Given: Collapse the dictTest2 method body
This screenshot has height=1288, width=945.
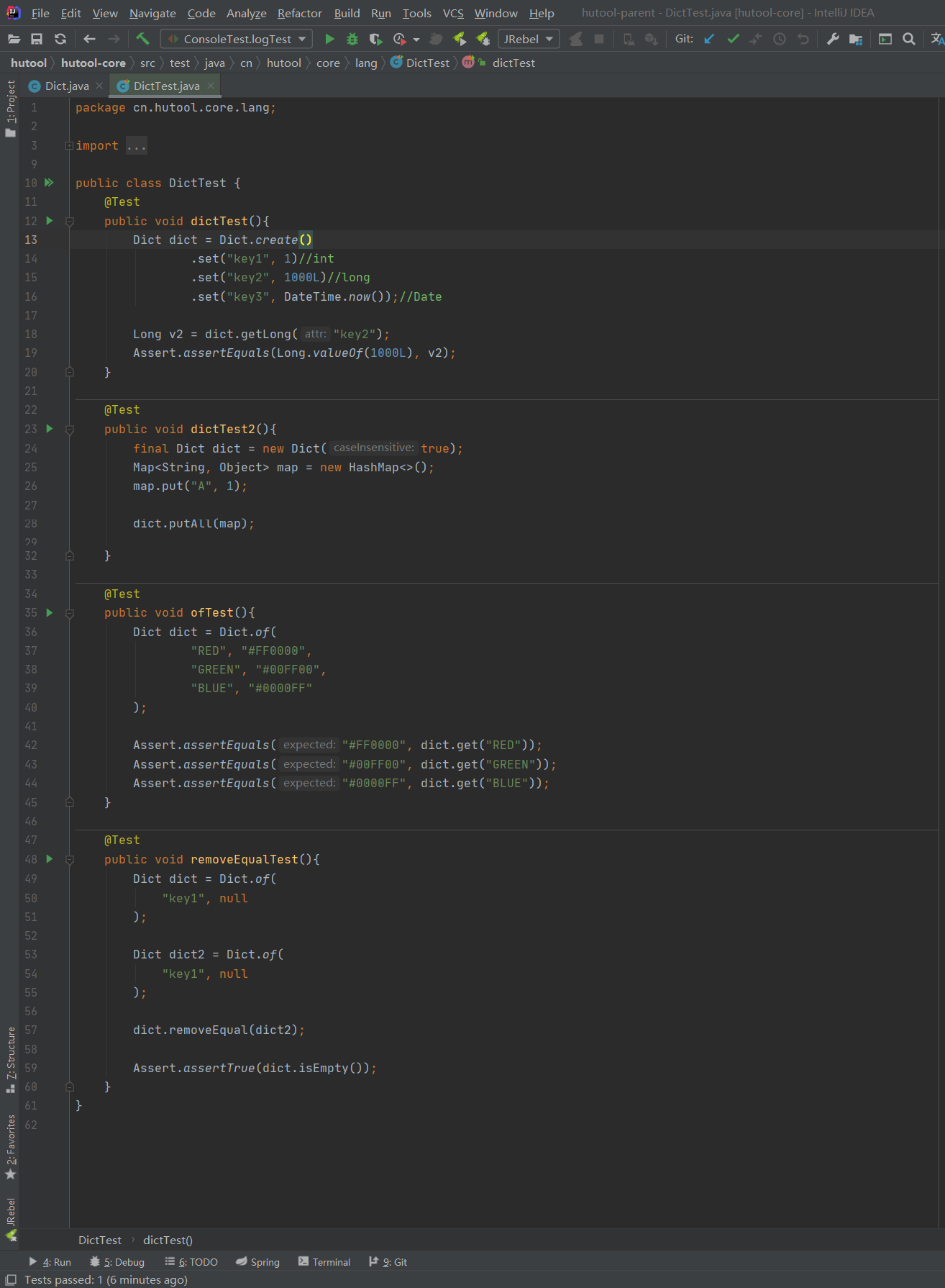Looking at the screenshot, I should [x=70, y=430].
